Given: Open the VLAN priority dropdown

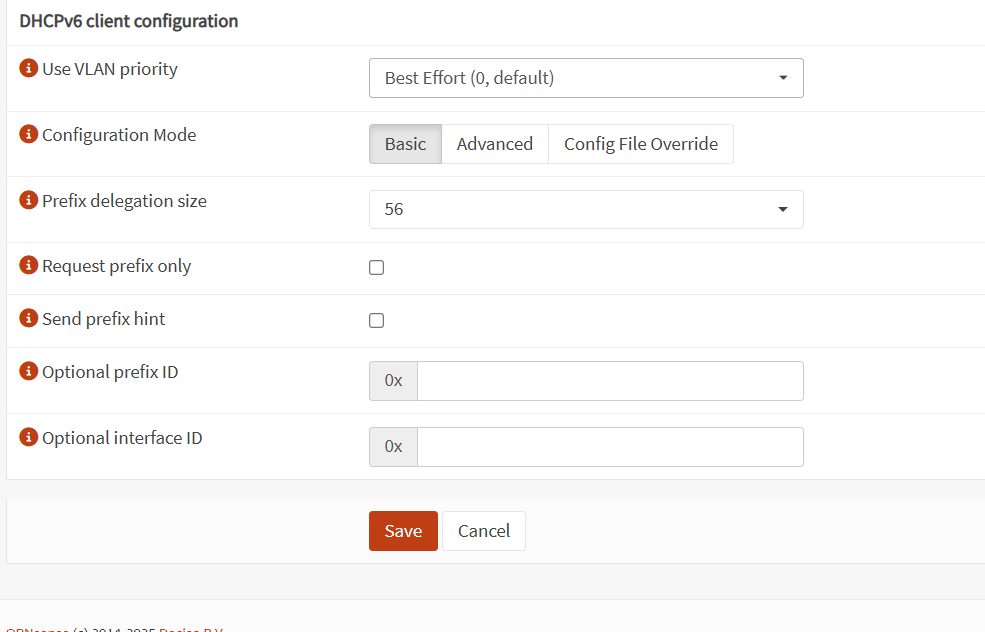Looking at the screenshot, I should click(x=586, y=78).
